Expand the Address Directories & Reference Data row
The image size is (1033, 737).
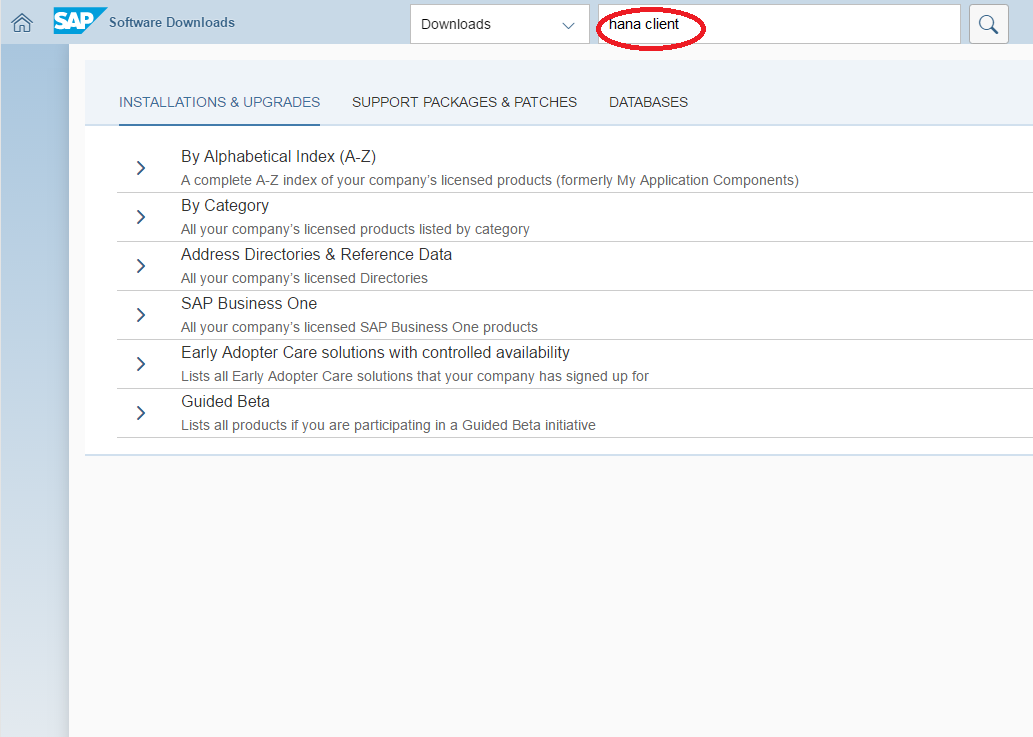point(140,266)
